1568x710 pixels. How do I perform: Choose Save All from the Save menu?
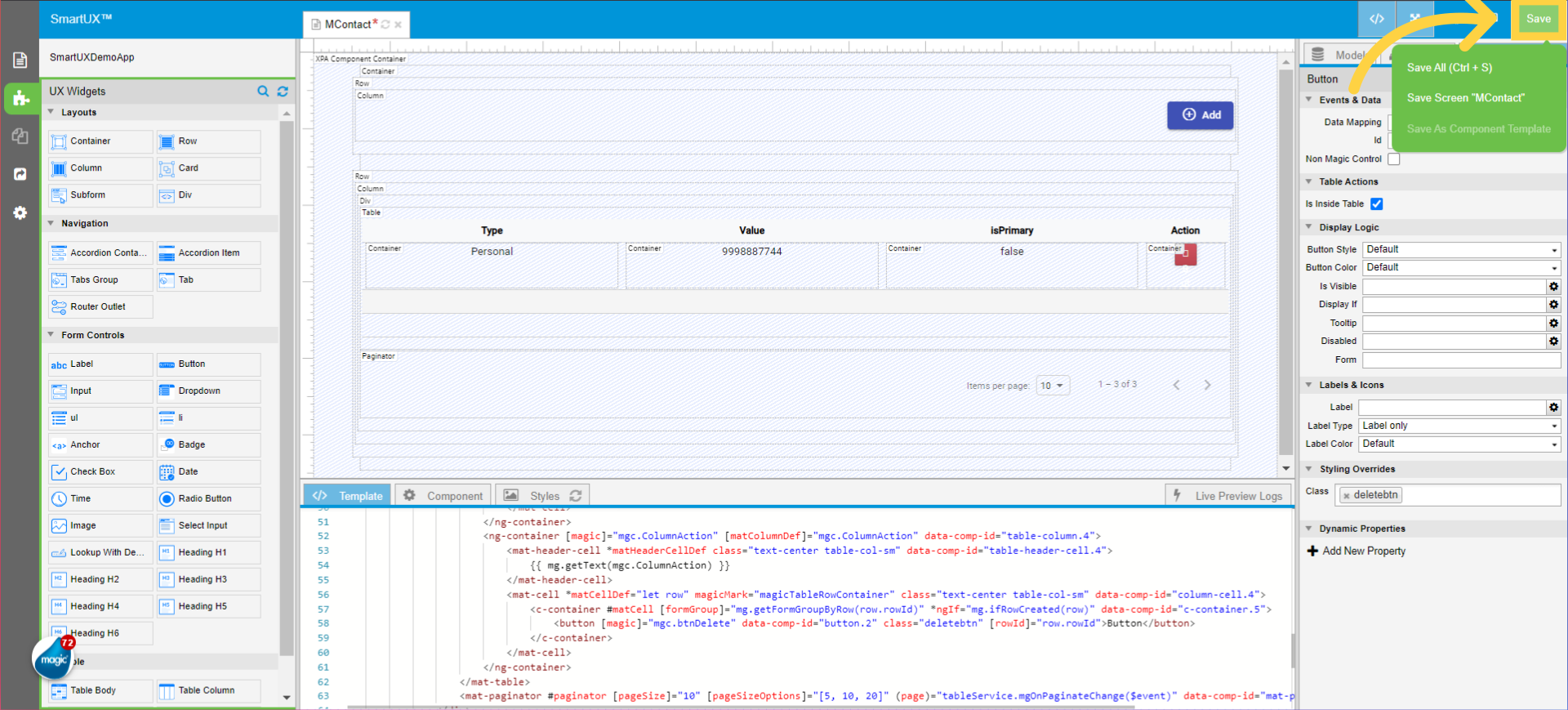tap(1449, 68)
